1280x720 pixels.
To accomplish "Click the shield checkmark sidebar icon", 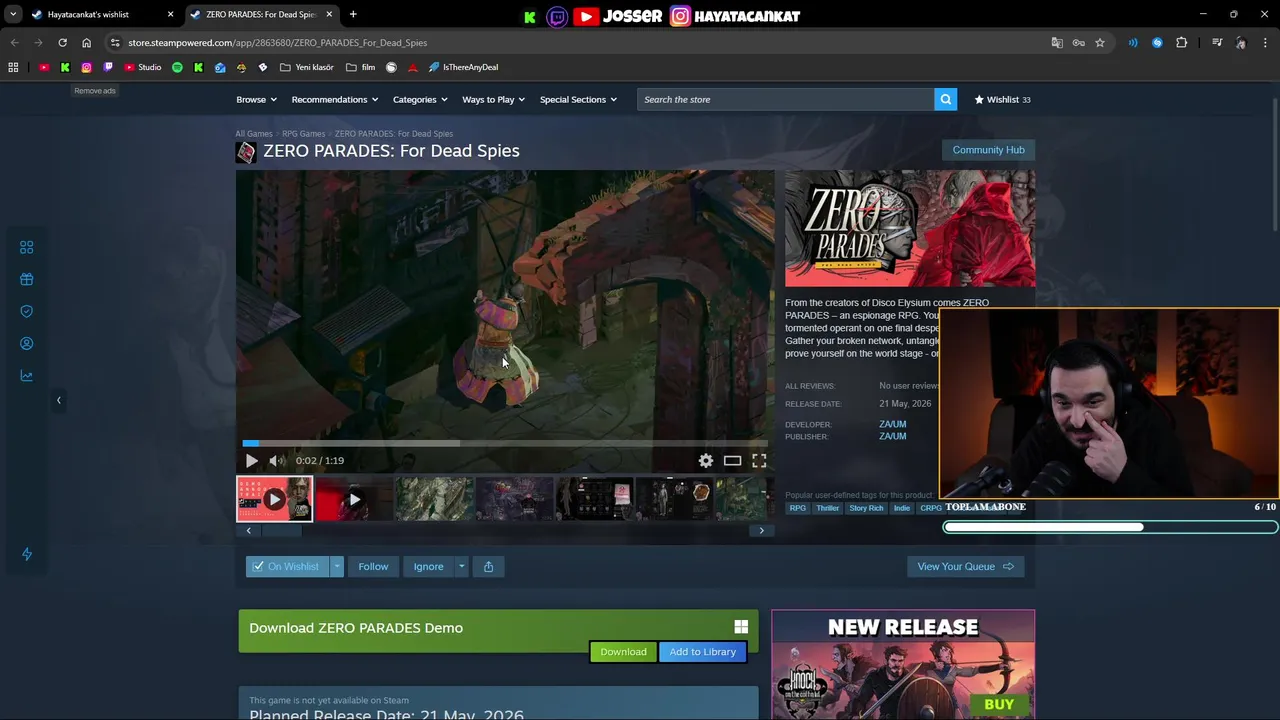I will [x=27, y=311].
